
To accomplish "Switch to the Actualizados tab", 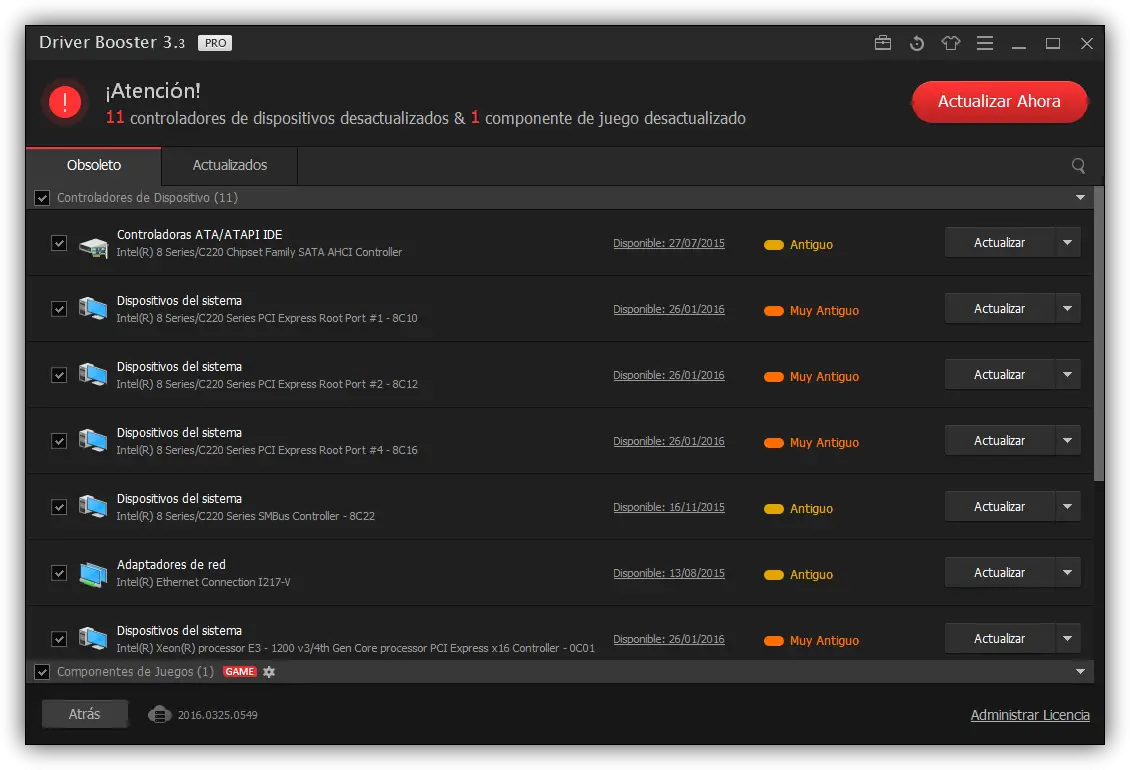I will click(x=230, y=166).
